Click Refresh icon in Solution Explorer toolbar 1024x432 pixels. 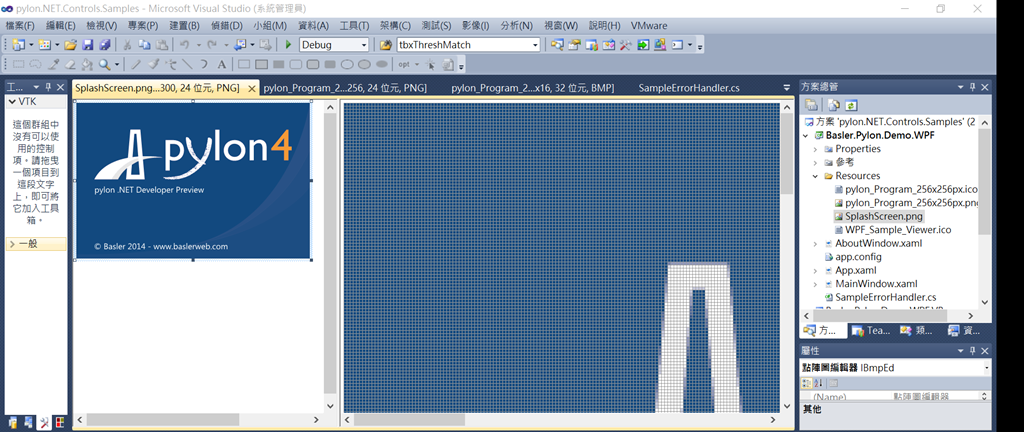pos(850,104)
